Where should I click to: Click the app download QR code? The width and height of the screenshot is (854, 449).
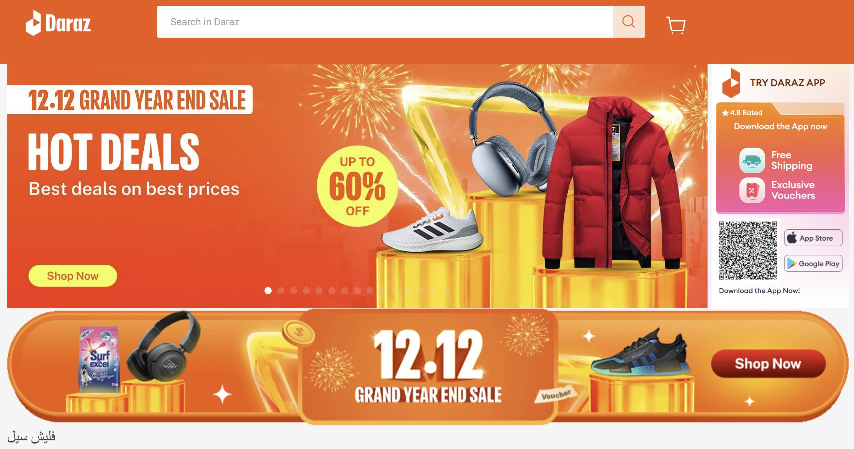[748, 250]
